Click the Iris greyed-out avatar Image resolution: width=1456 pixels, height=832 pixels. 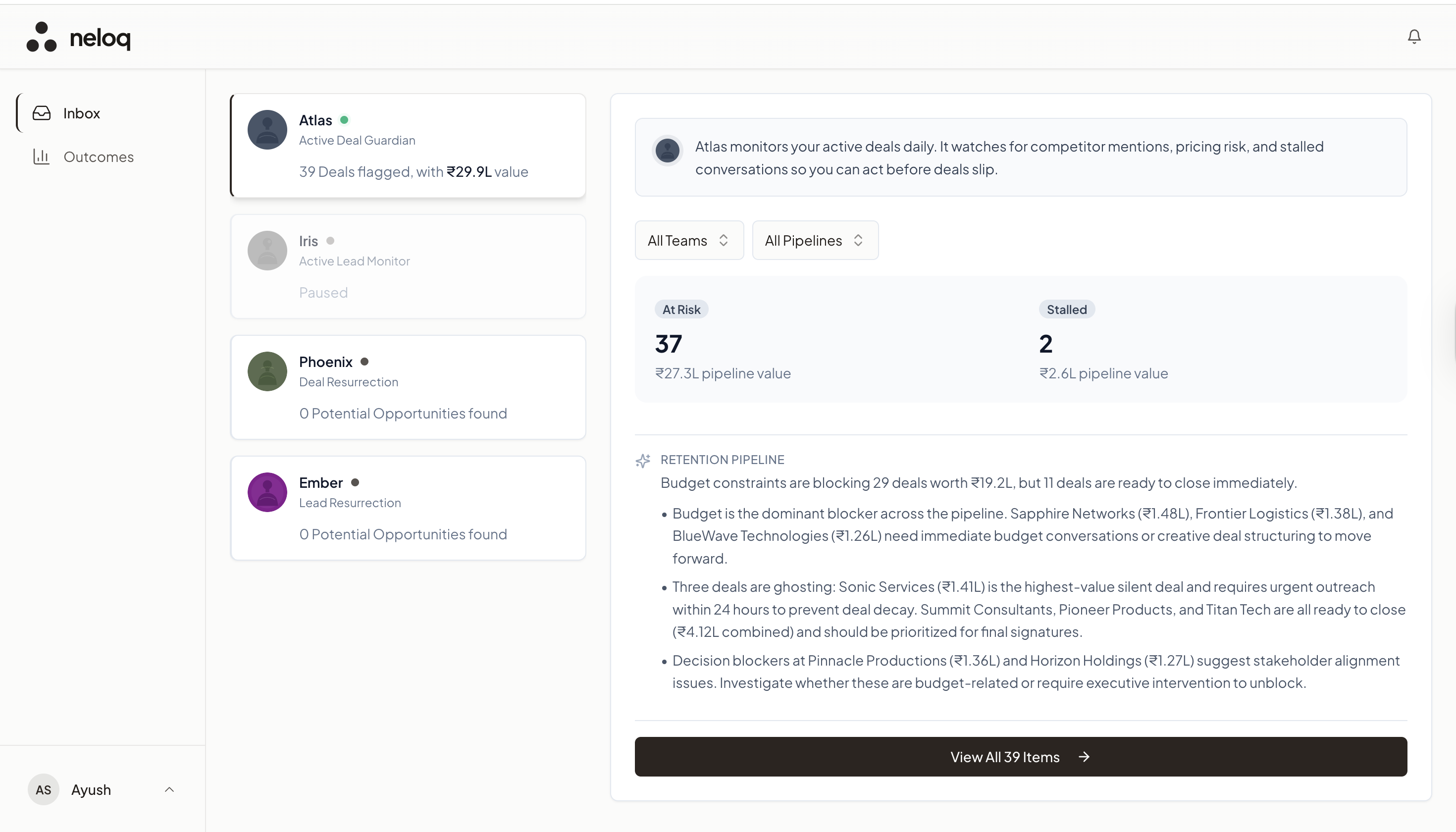[x=267, y=250]
